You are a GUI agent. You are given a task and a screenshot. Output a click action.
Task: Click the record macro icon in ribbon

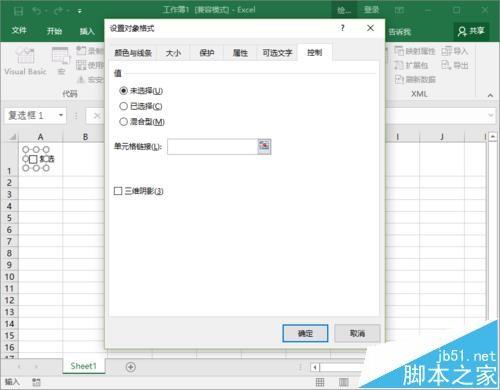click(x=81, y=51)
